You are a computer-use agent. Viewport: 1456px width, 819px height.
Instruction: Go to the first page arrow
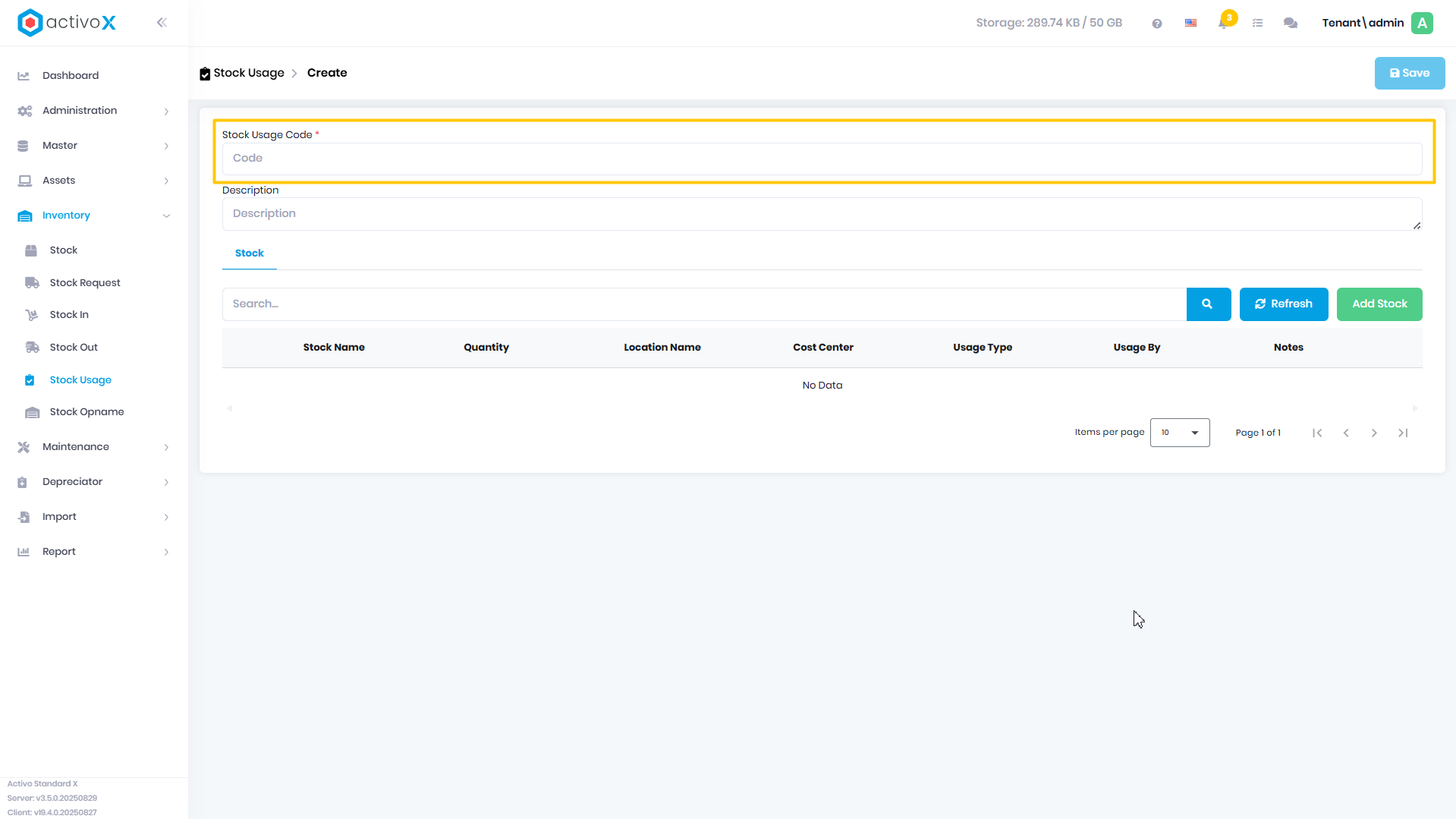tap(1317, 433)
